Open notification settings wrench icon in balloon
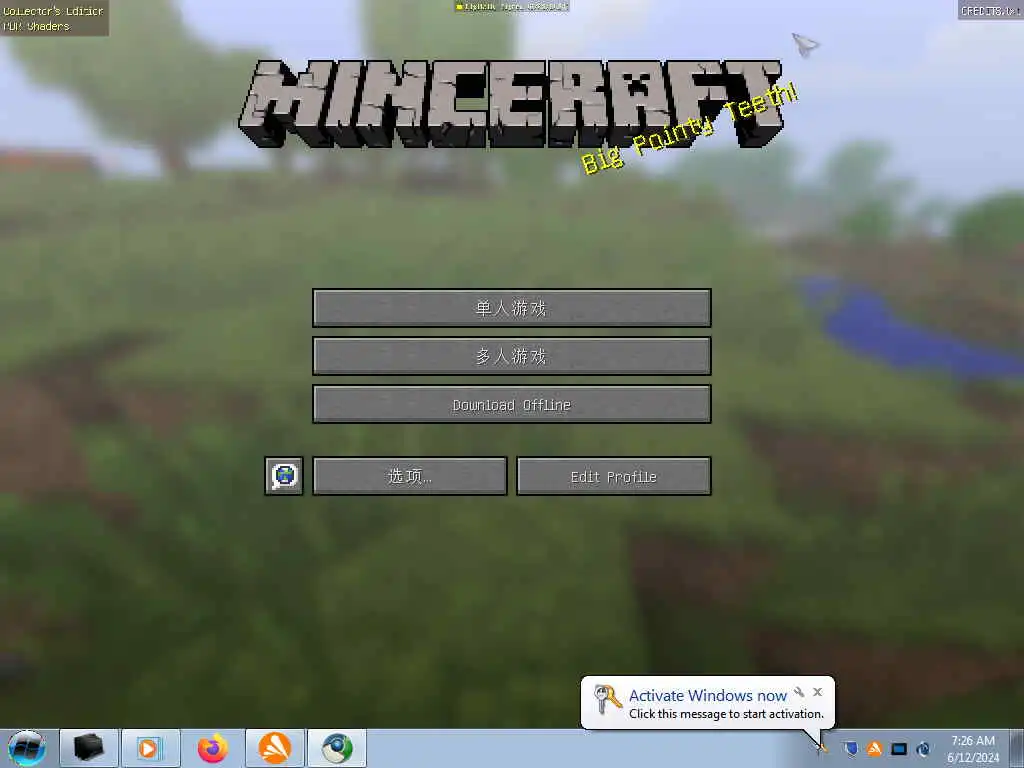This screenshot has height=768, width=1024. coord(799,692)
